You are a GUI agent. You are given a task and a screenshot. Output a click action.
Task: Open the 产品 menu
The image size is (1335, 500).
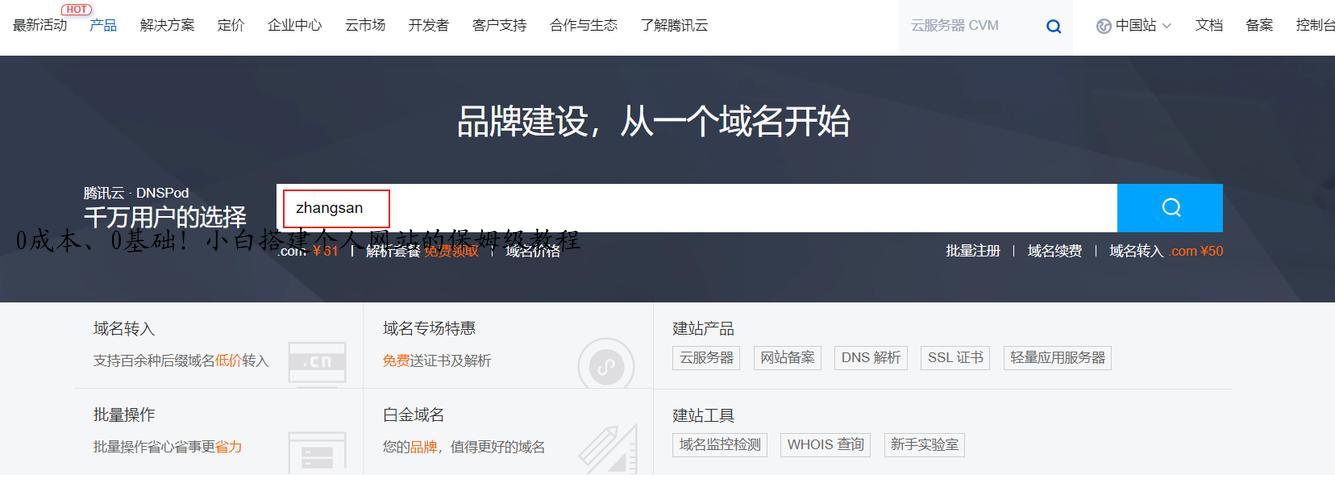point(103,25)
